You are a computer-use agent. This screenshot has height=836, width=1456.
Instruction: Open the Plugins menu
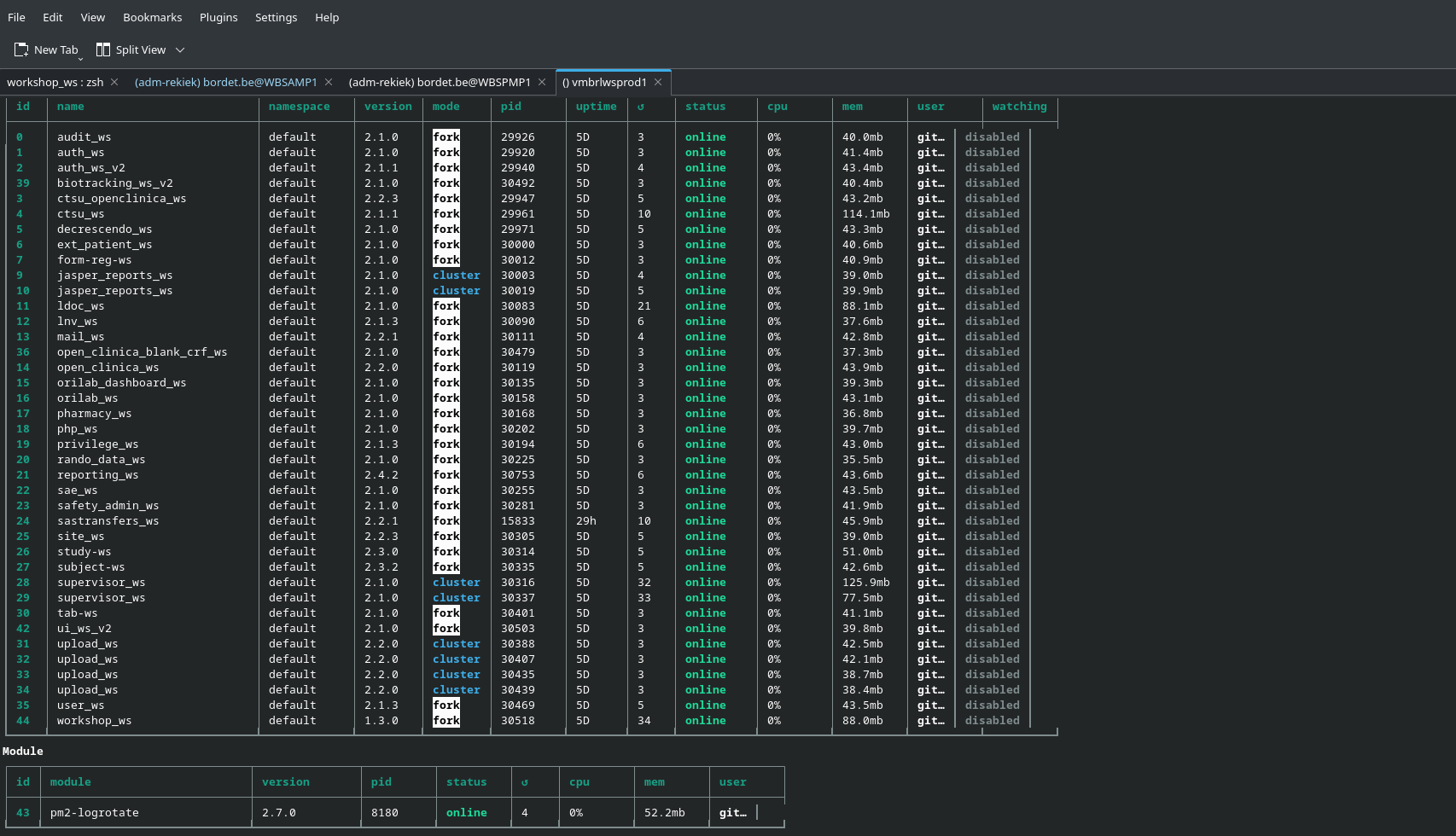[218, 17]
